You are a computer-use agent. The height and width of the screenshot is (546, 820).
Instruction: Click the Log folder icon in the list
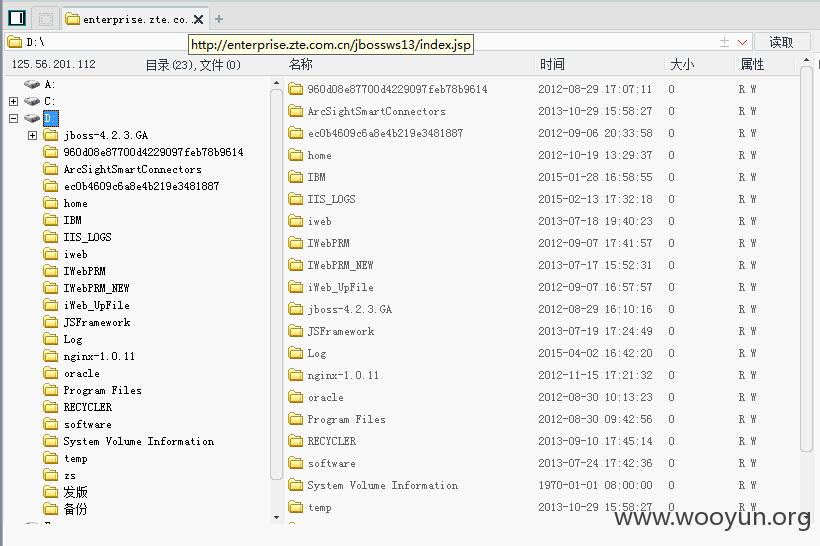click(295, 352)
